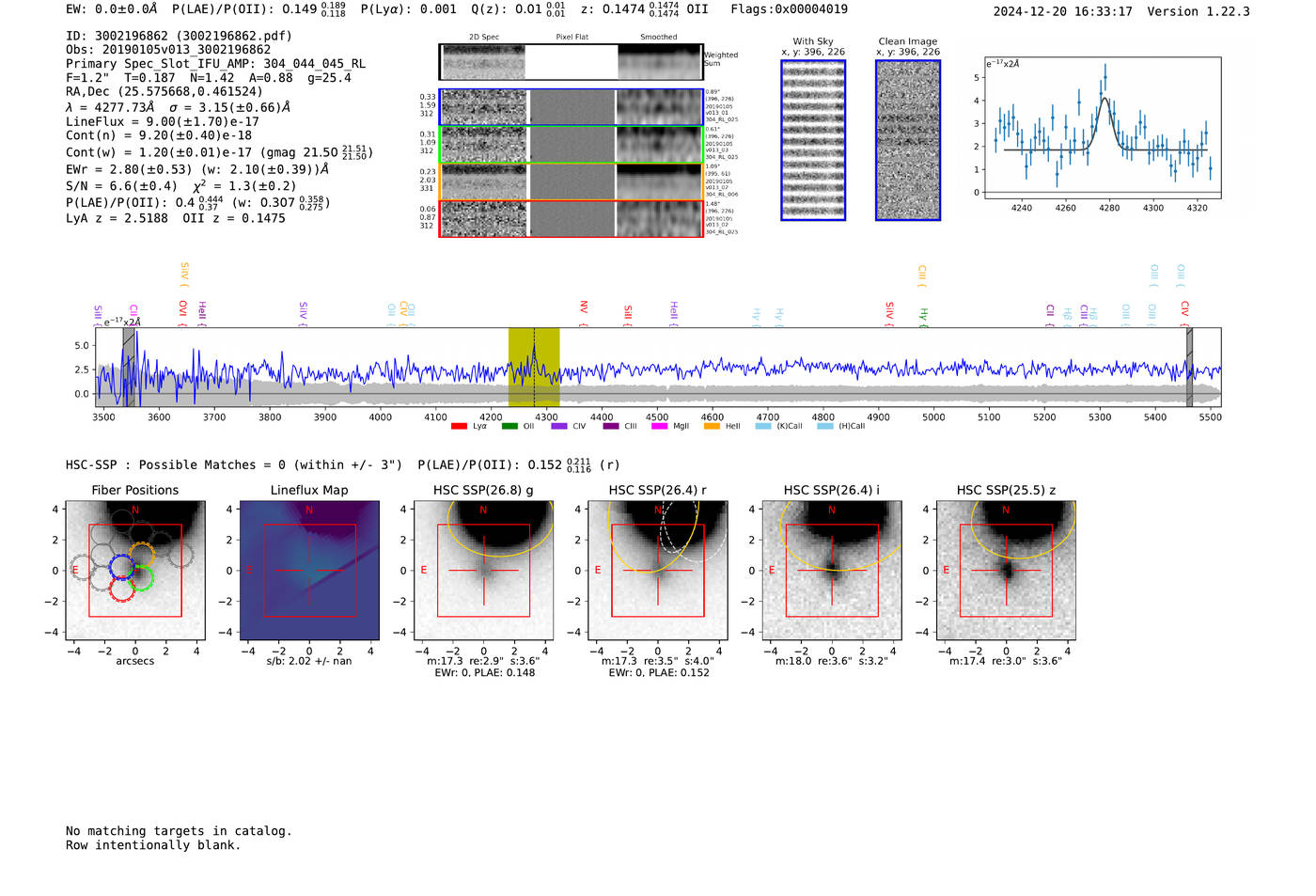Viewport: 1316px width, 896px height.
Task: Click the header P(Lyα): 0.001 value
Action: [x=409, y=9]
